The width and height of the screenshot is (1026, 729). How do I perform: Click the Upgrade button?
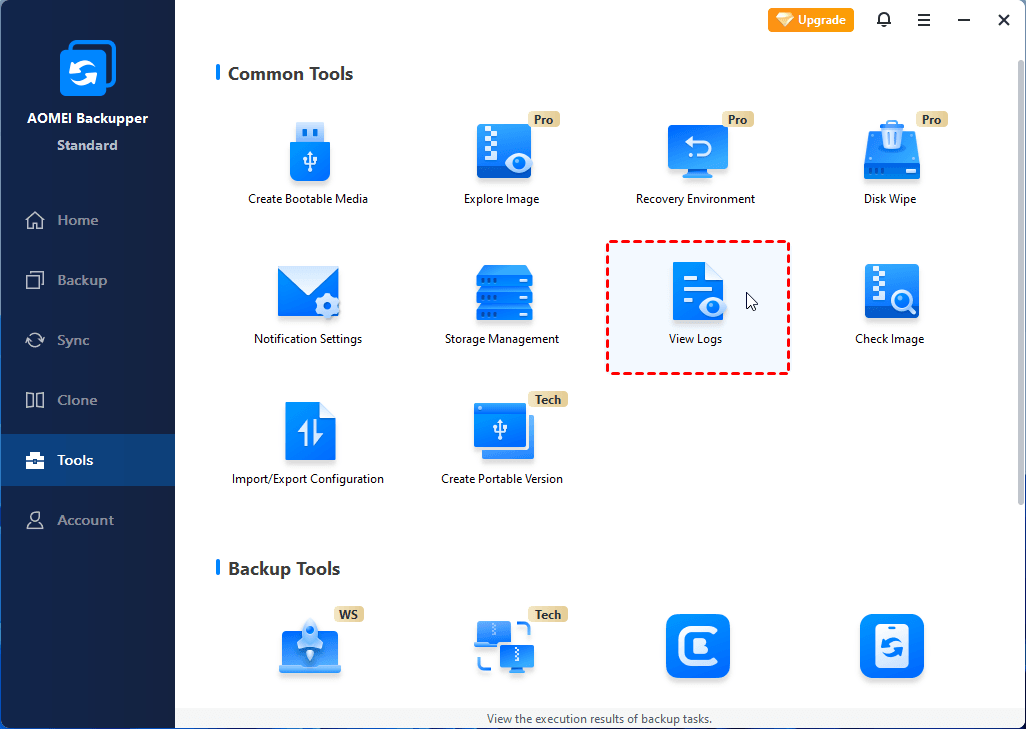tap(811, 20)
